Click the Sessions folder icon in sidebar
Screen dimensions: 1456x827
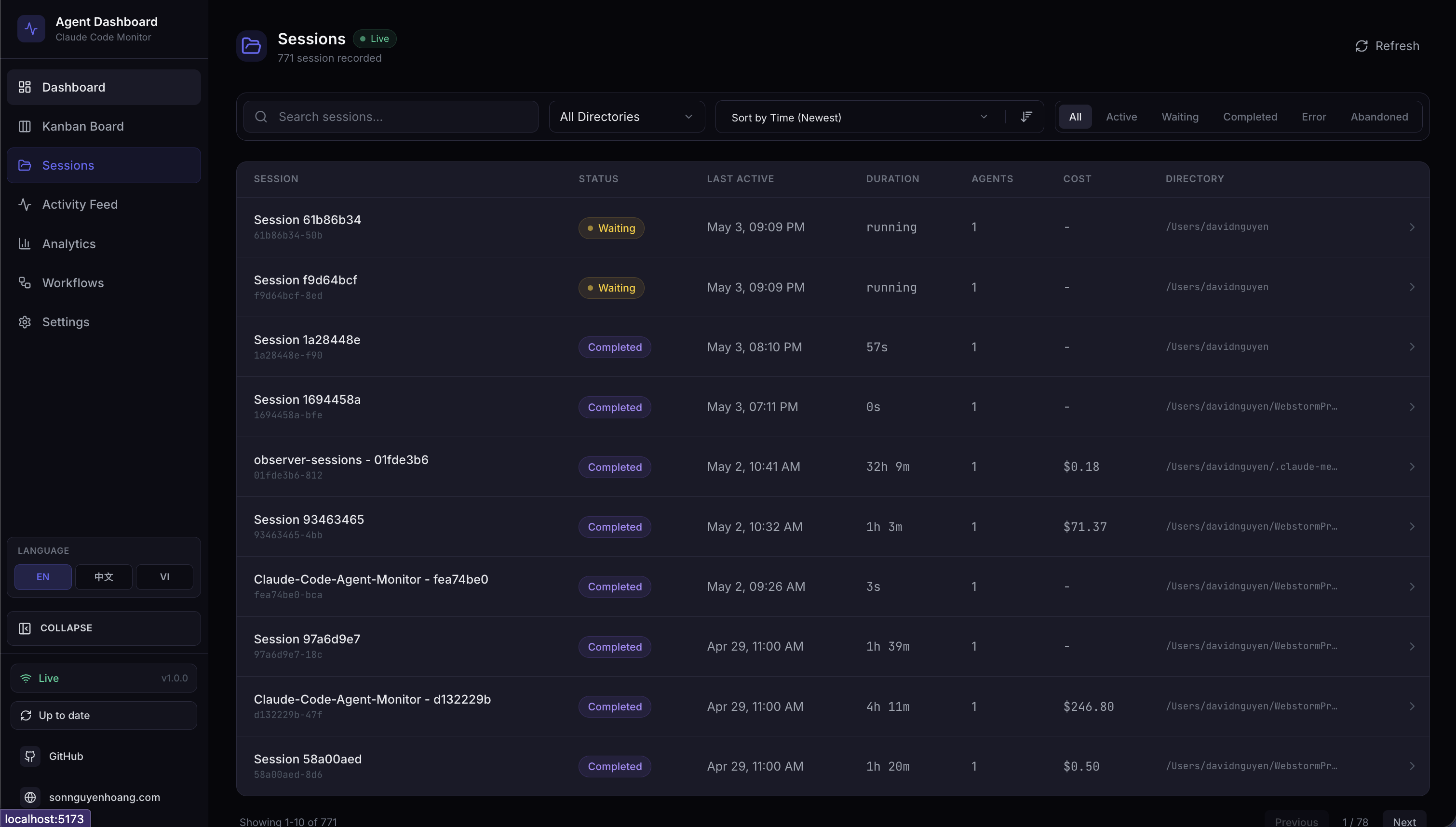pos(25,165)
